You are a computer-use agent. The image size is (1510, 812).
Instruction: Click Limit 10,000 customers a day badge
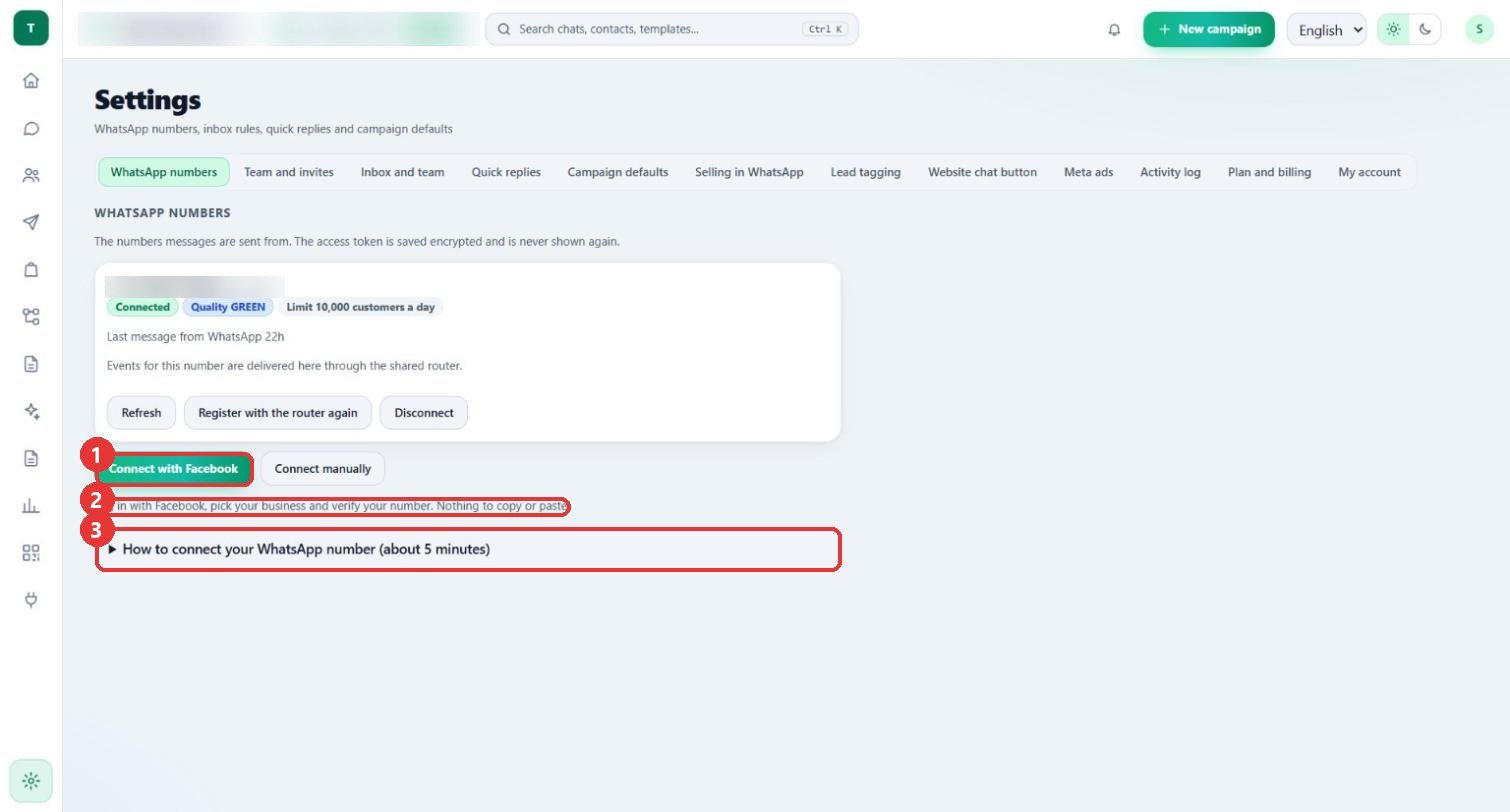point(361,307)
